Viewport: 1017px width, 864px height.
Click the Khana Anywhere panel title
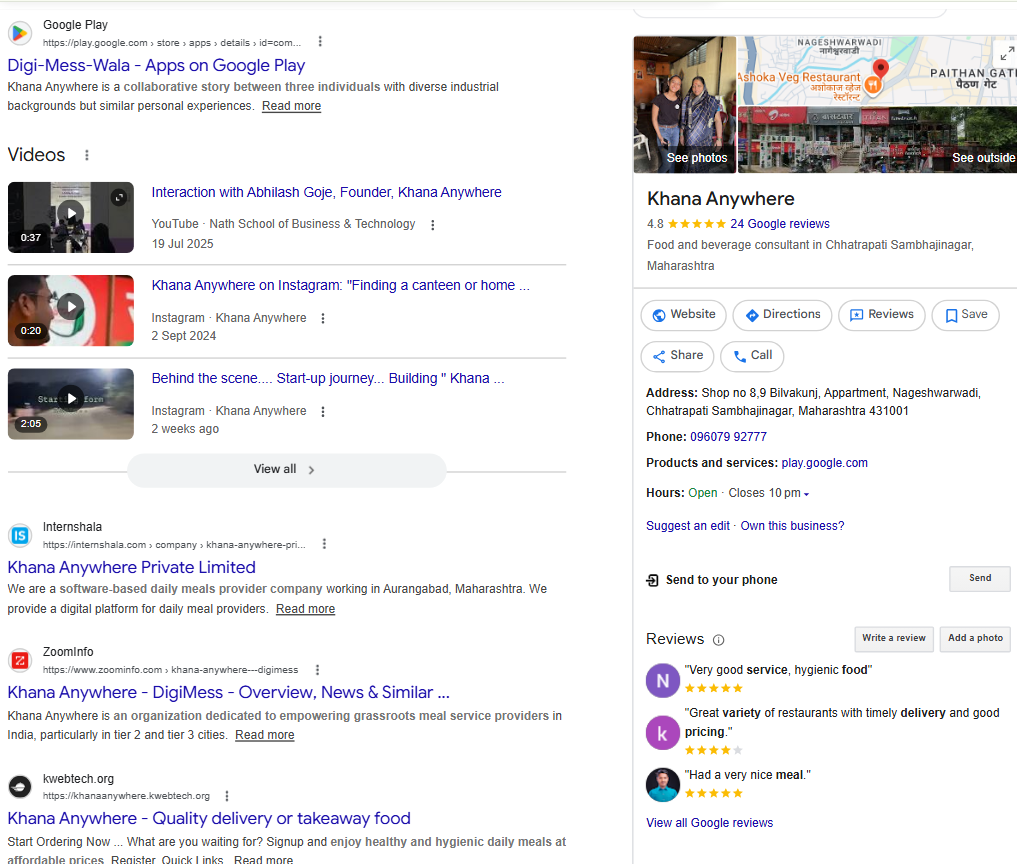tap(721, 198)
